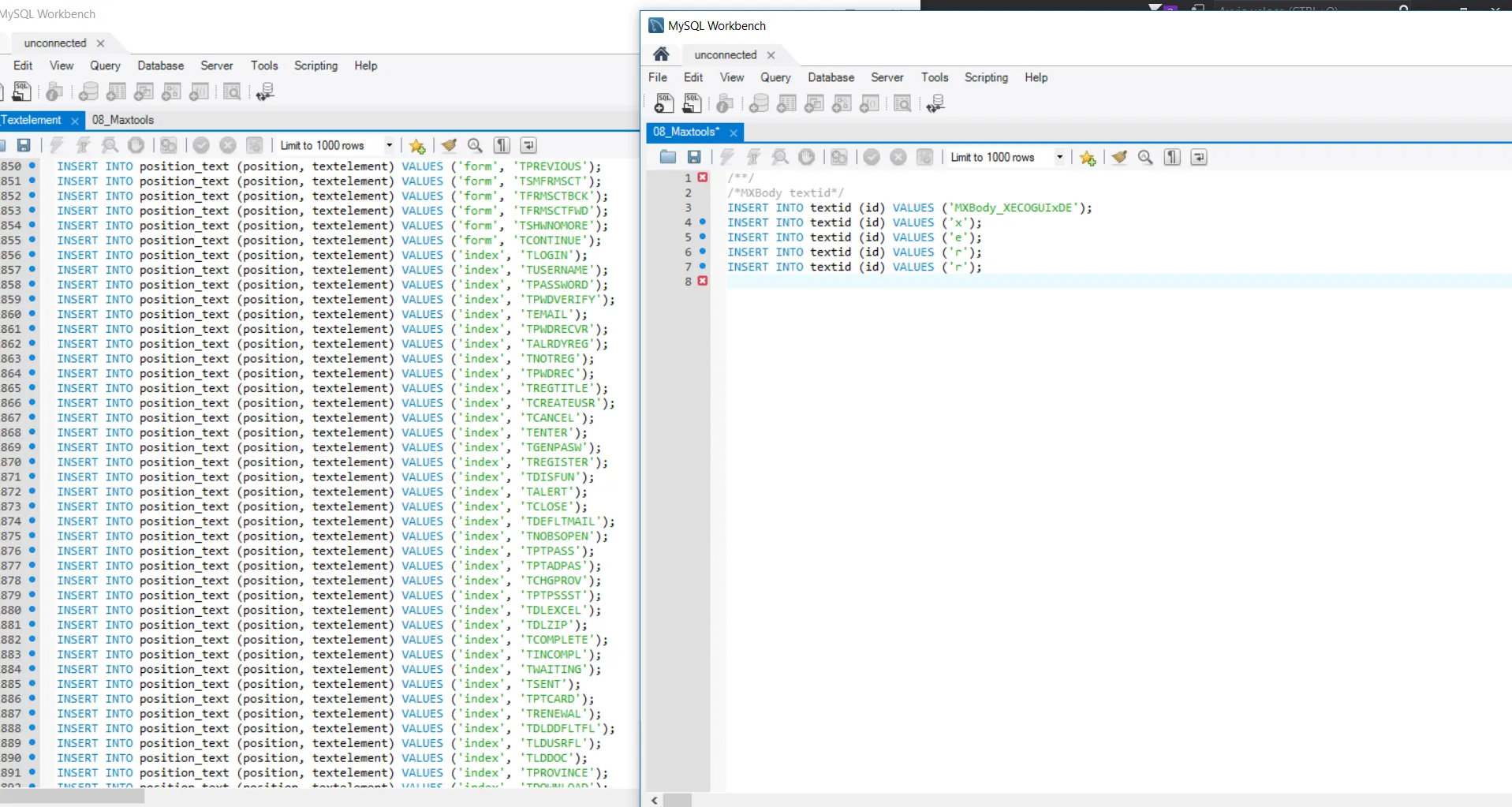Click error marker on line 1
This screenshot has width=1512, height=807.
(703, 177)
